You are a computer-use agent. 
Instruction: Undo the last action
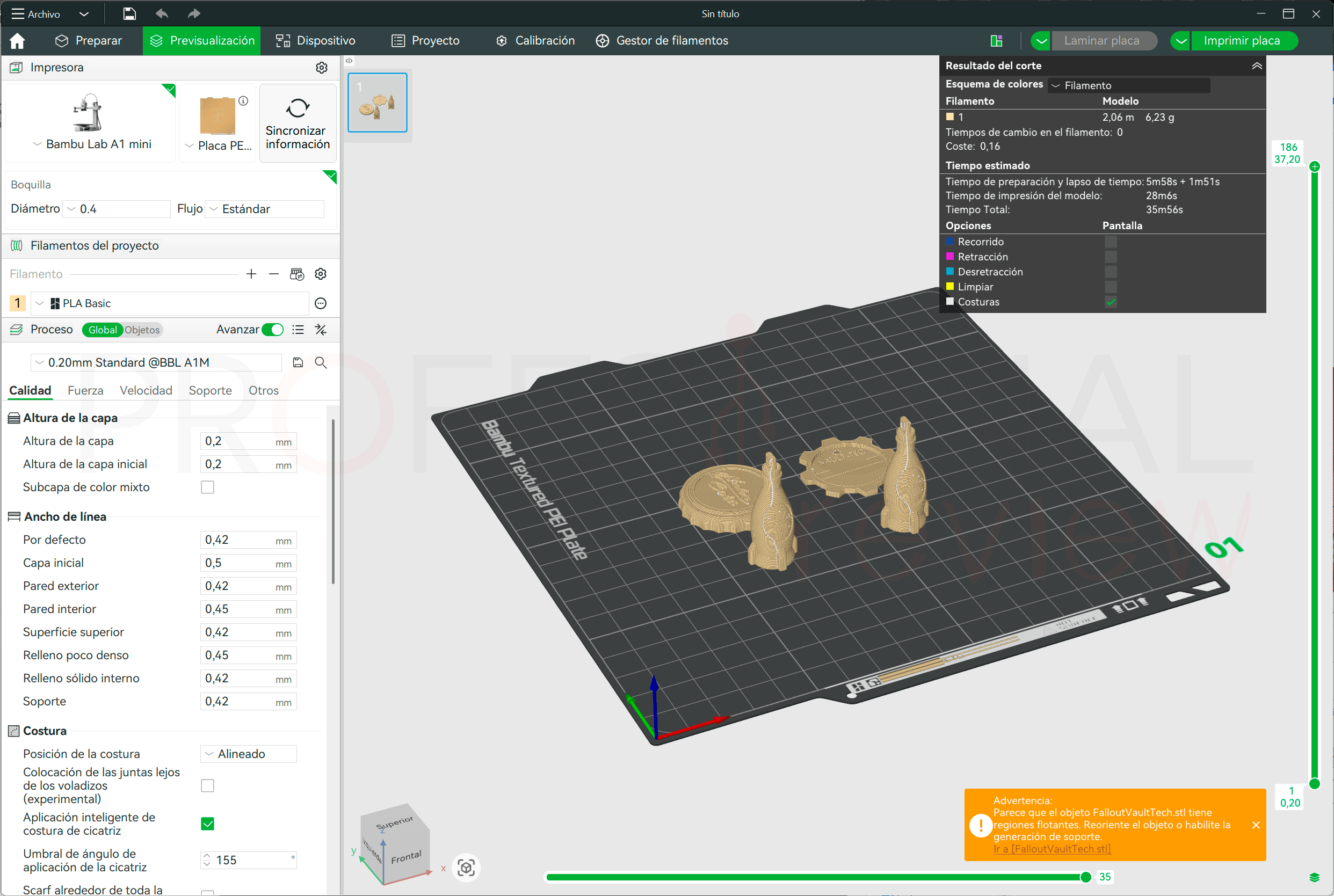pyautogui.click(x=162, y=14)
